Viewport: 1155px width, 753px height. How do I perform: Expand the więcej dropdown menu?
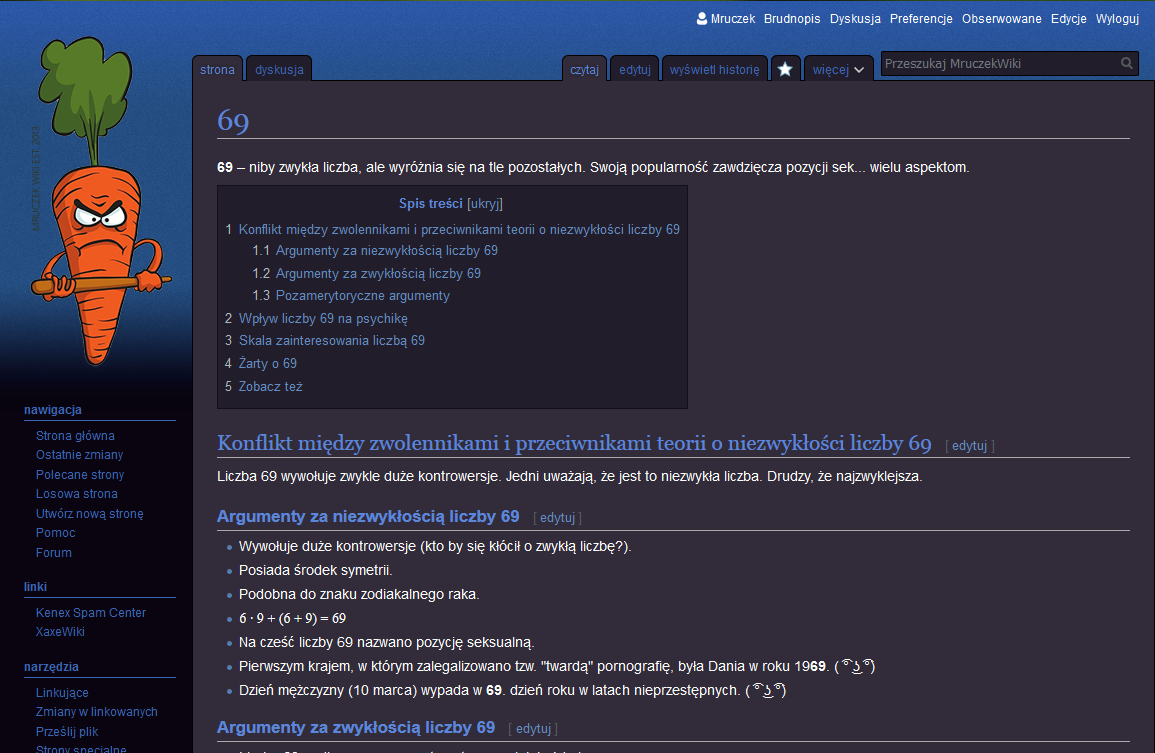point(838,70)
